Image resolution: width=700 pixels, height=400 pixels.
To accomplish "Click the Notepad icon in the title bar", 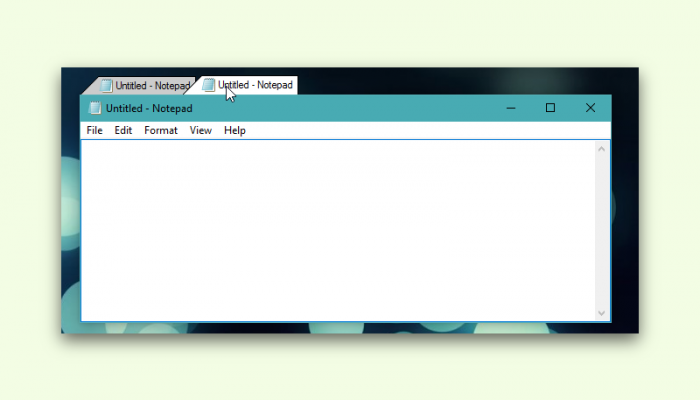I will 95,108.
